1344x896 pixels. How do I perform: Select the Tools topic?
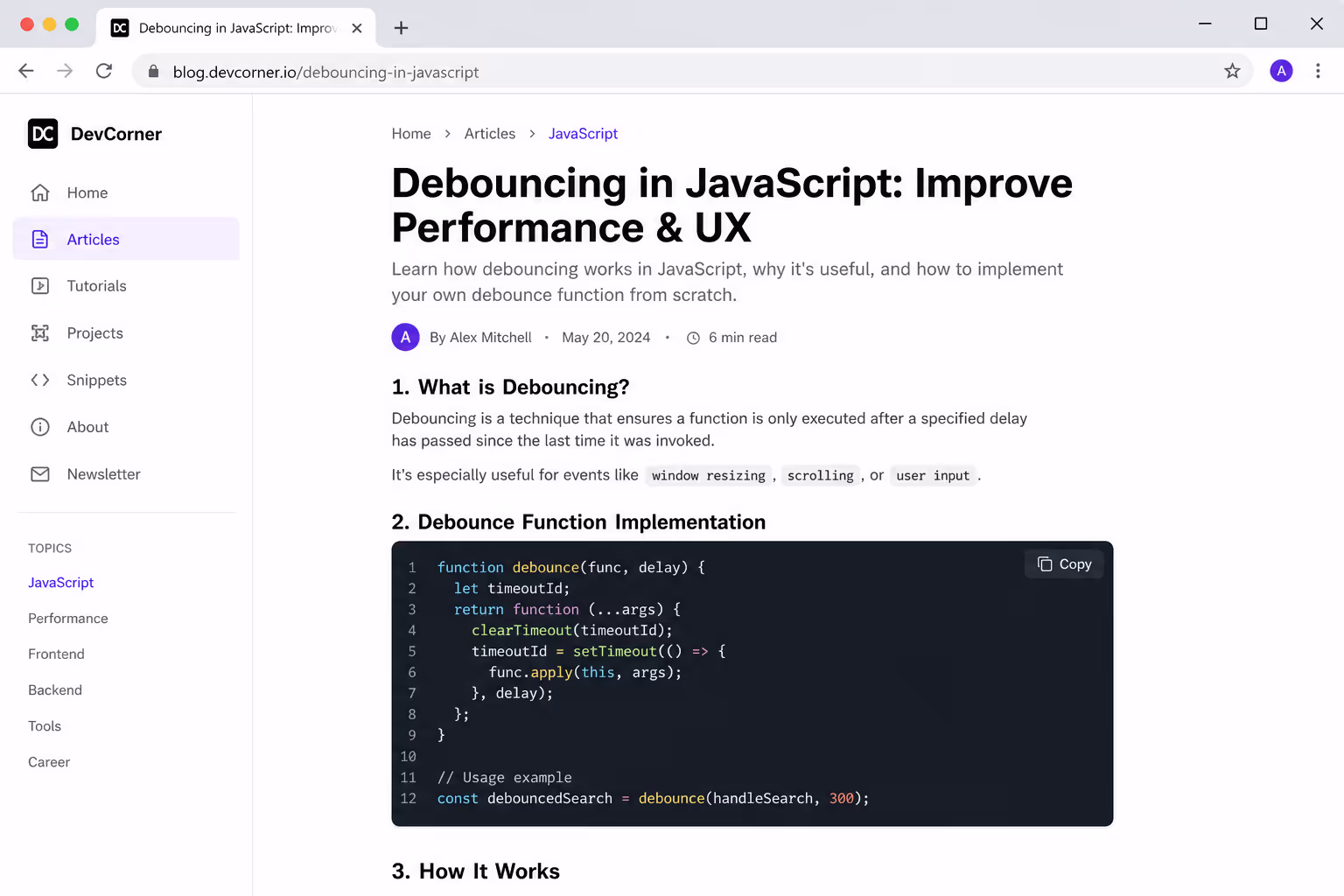[45, 726]
